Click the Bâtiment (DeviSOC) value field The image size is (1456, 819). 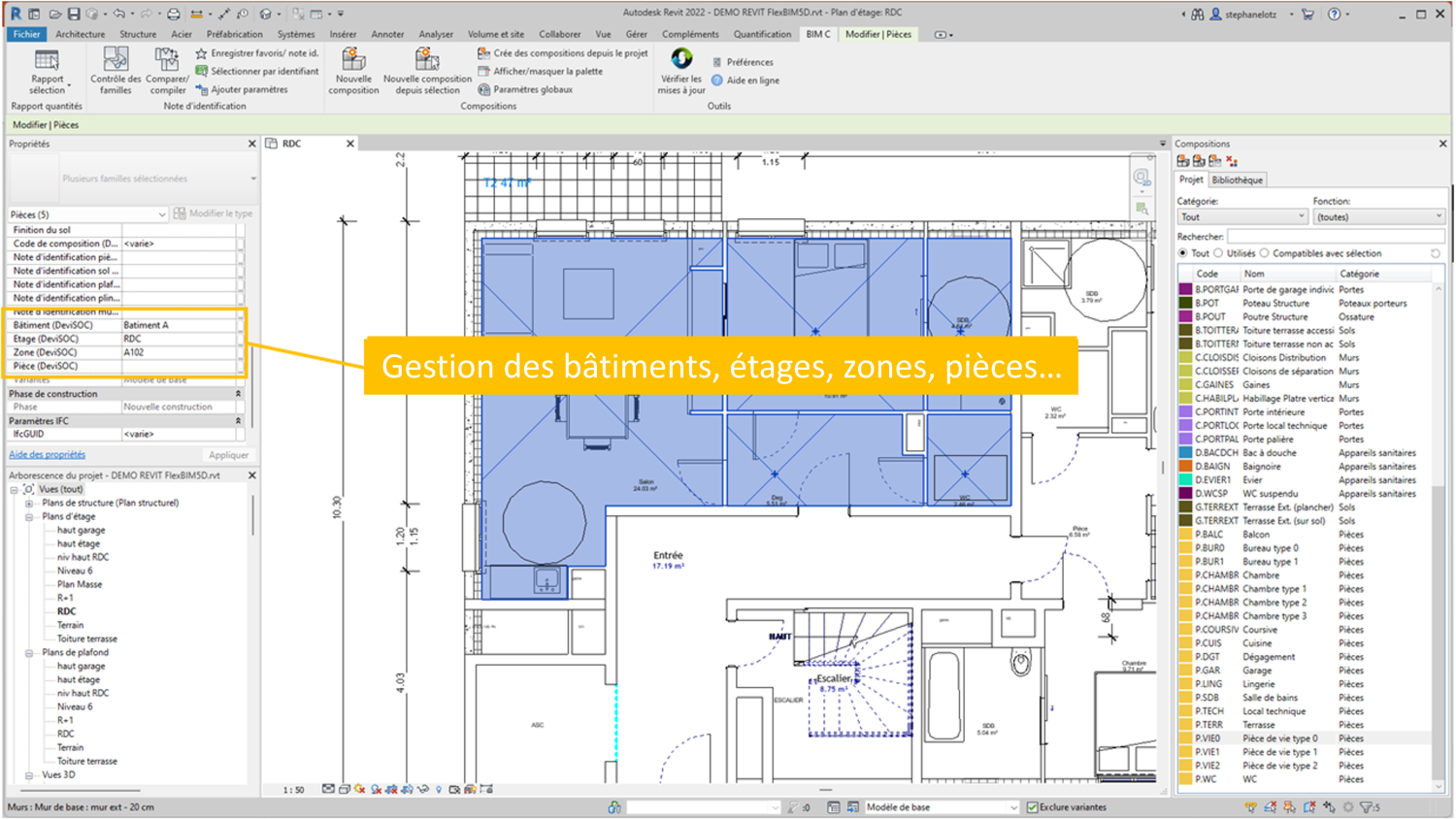click(180, 326)
